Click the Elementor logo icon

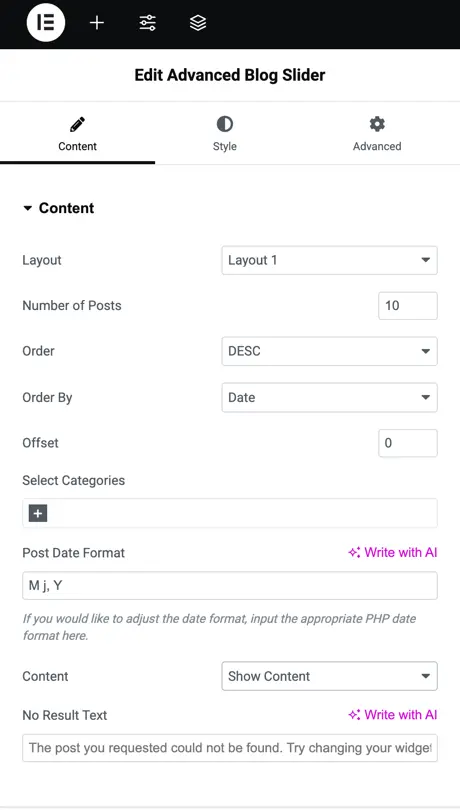click(x=45, y=23)
